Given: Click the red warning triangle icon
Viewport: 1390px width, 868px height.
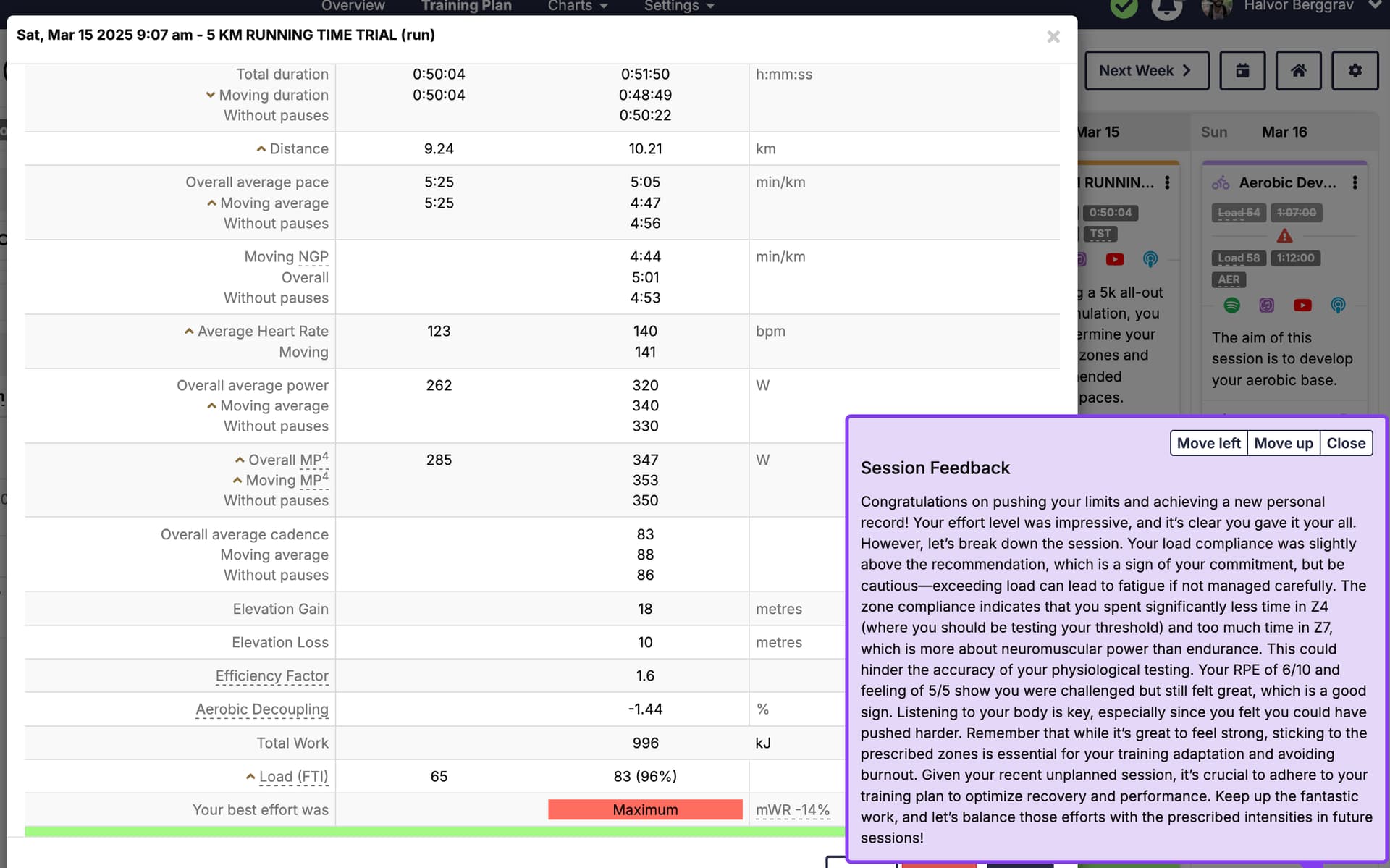Looking at the screenshot, I should [1284, 236].
